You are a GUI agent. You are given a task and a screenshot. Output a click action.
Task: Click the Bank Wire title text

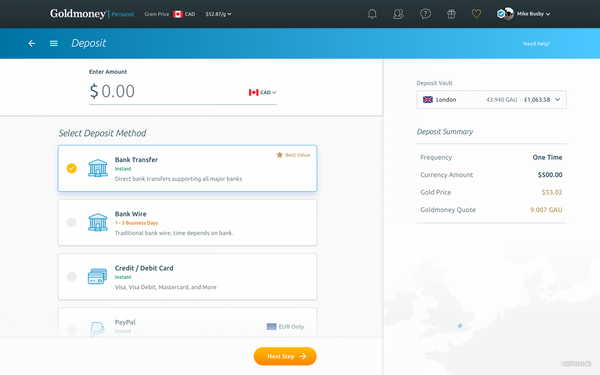[130, 214]
